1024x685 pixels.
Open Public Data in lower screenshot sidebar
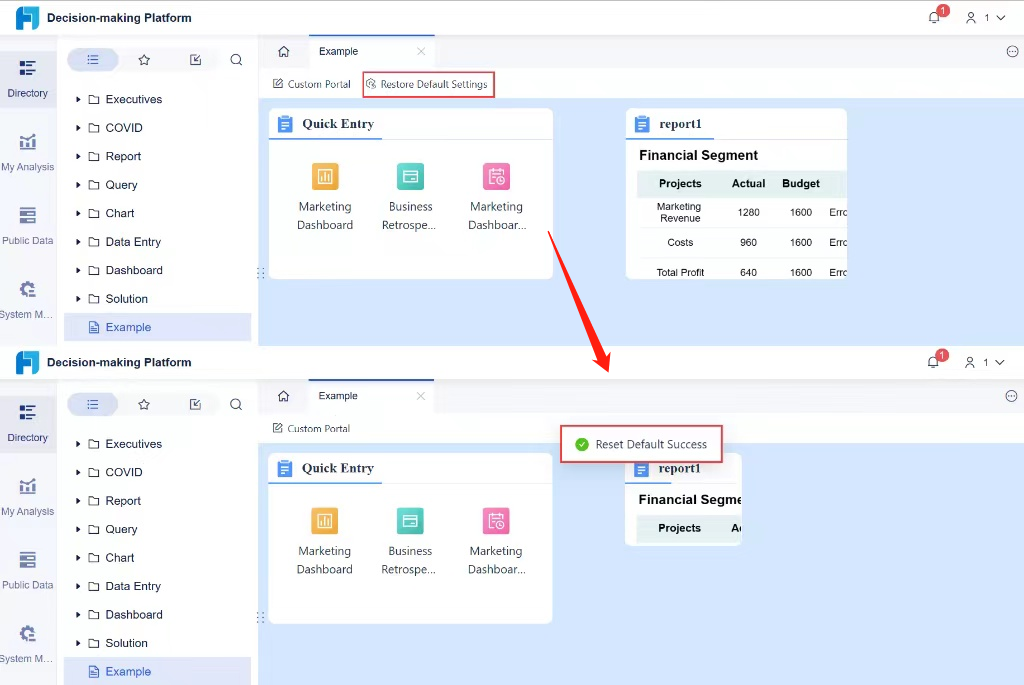click(x=27, y=570)
